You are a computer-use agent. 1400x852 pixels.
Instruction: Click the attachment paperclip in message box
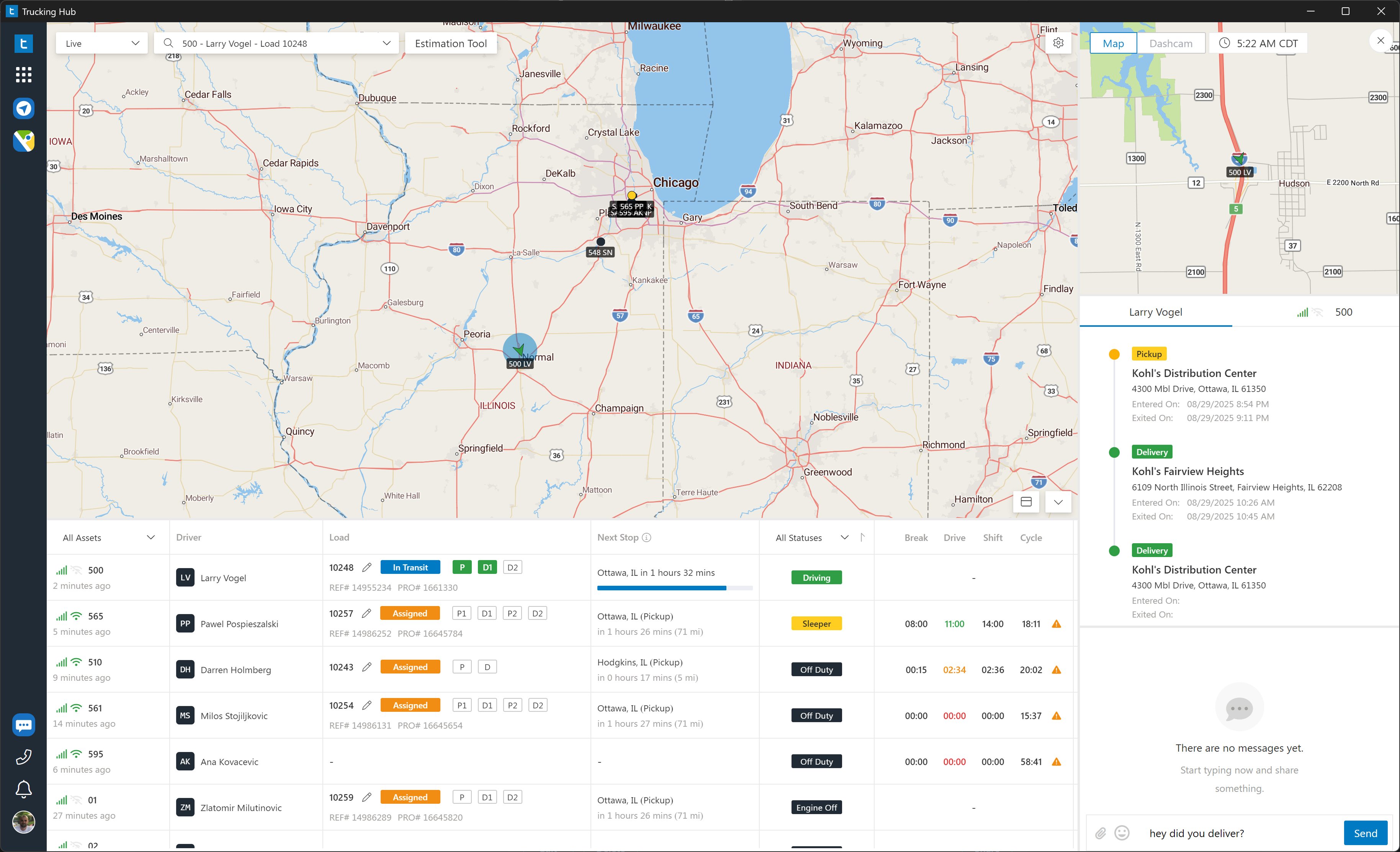1101,833
